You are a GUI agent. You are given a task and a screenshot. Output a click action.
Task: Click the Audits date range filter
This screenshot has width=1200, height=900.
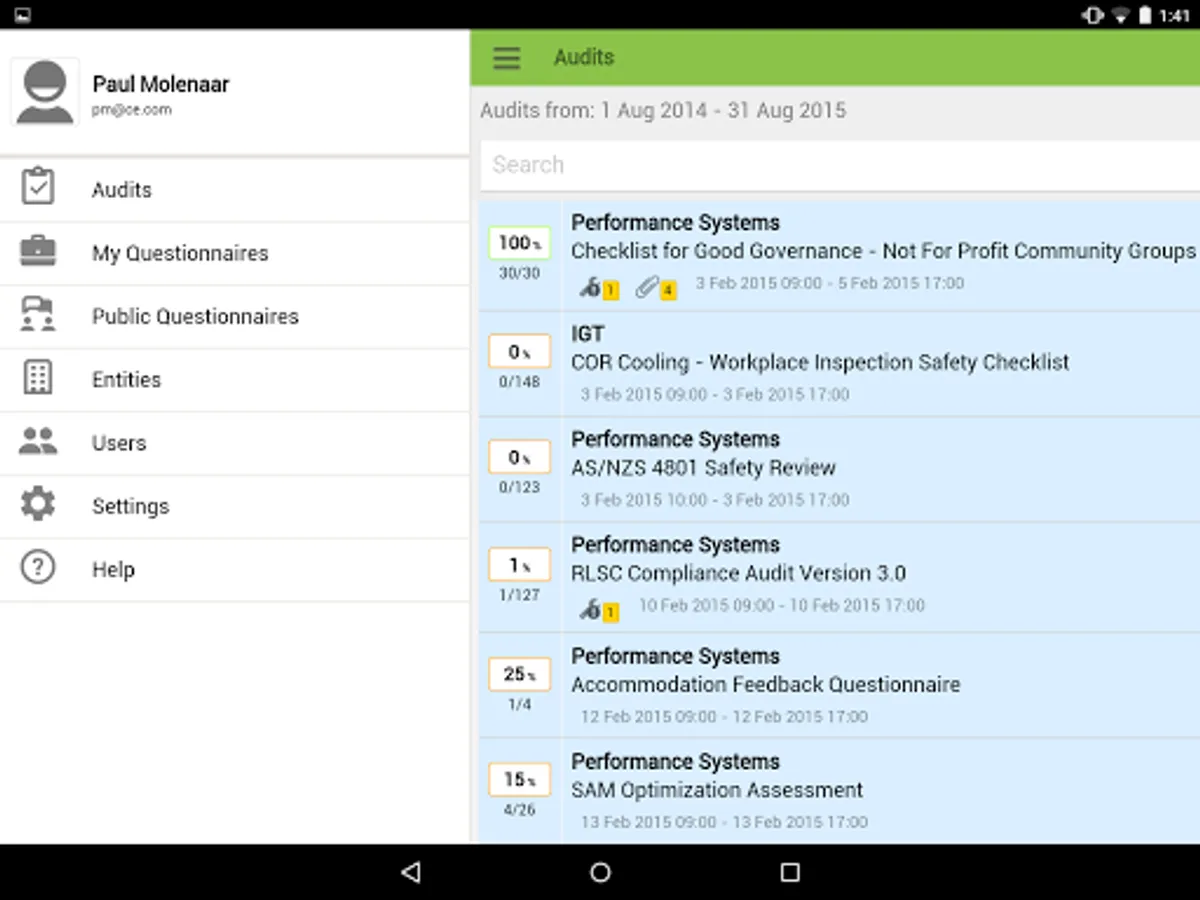[663, 110]
